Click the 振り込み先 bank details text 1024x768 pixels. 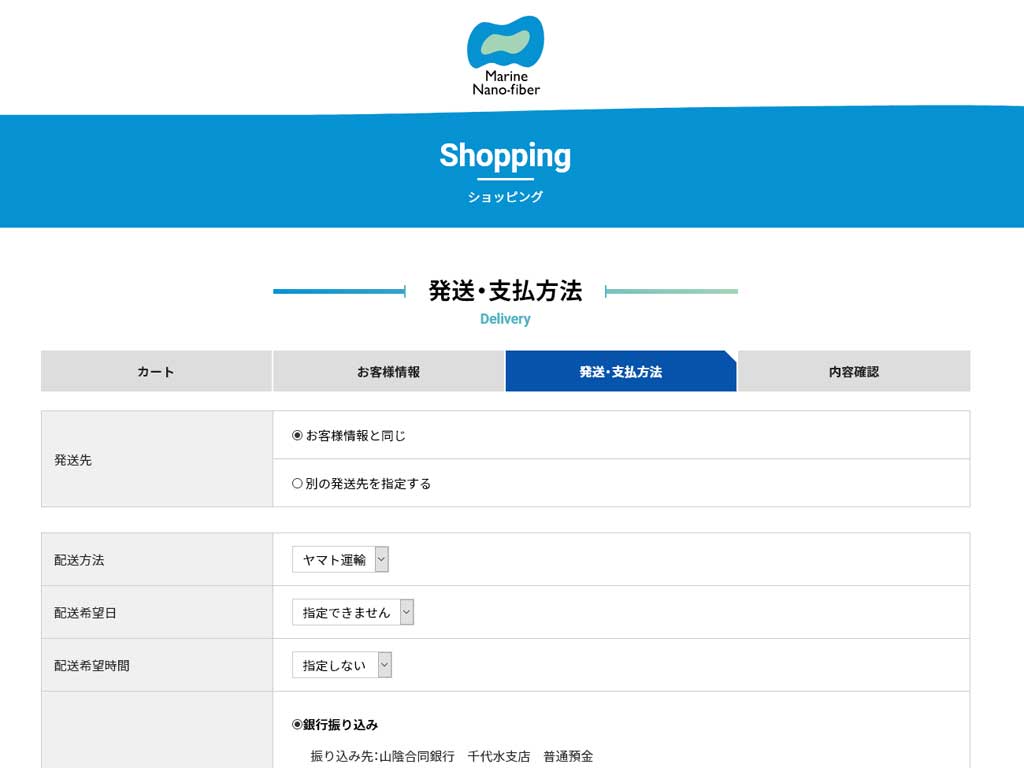click(x=451, y=756)
